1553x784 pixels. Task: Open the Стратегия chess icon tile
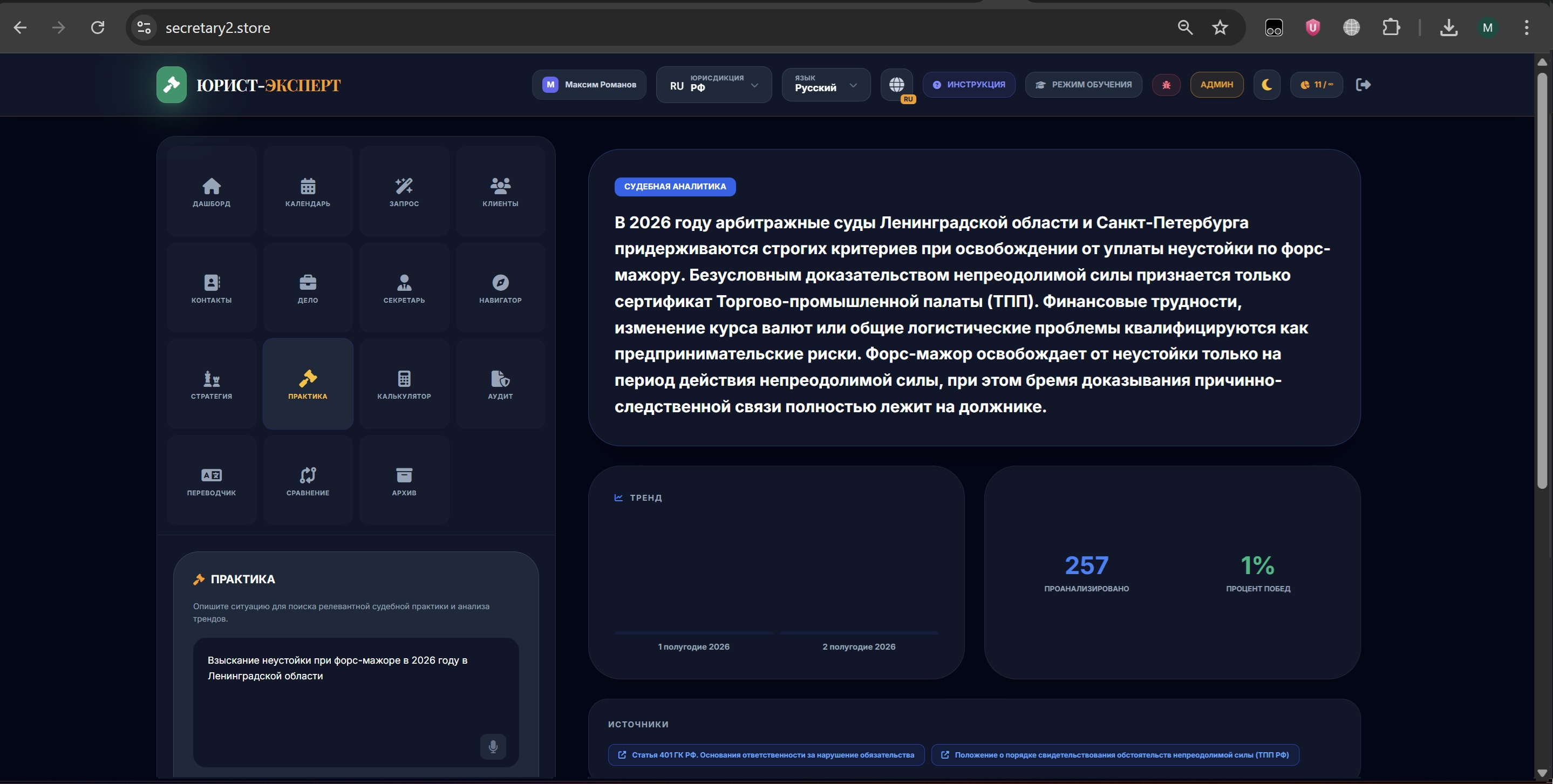coord(211,385)
